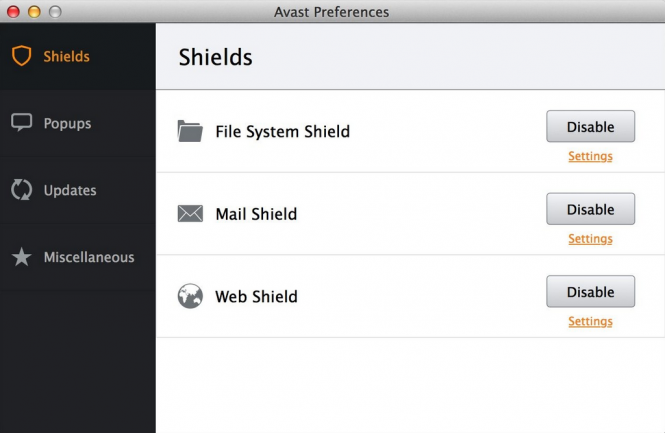Open Mail Shield Settings link

[x=590, y=239]
